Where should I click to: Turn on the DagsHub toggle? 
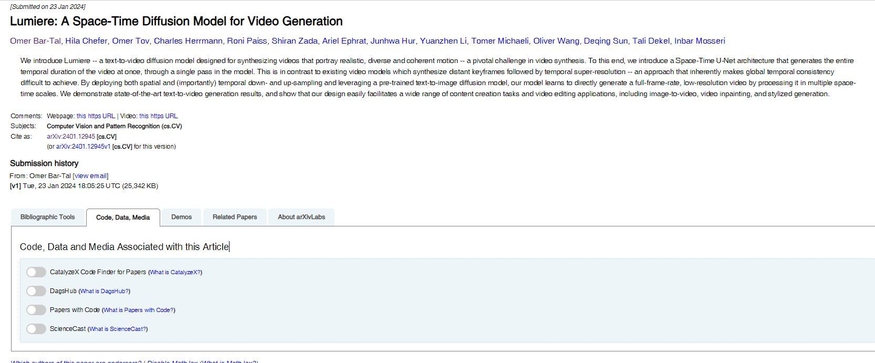coord(36,291)
